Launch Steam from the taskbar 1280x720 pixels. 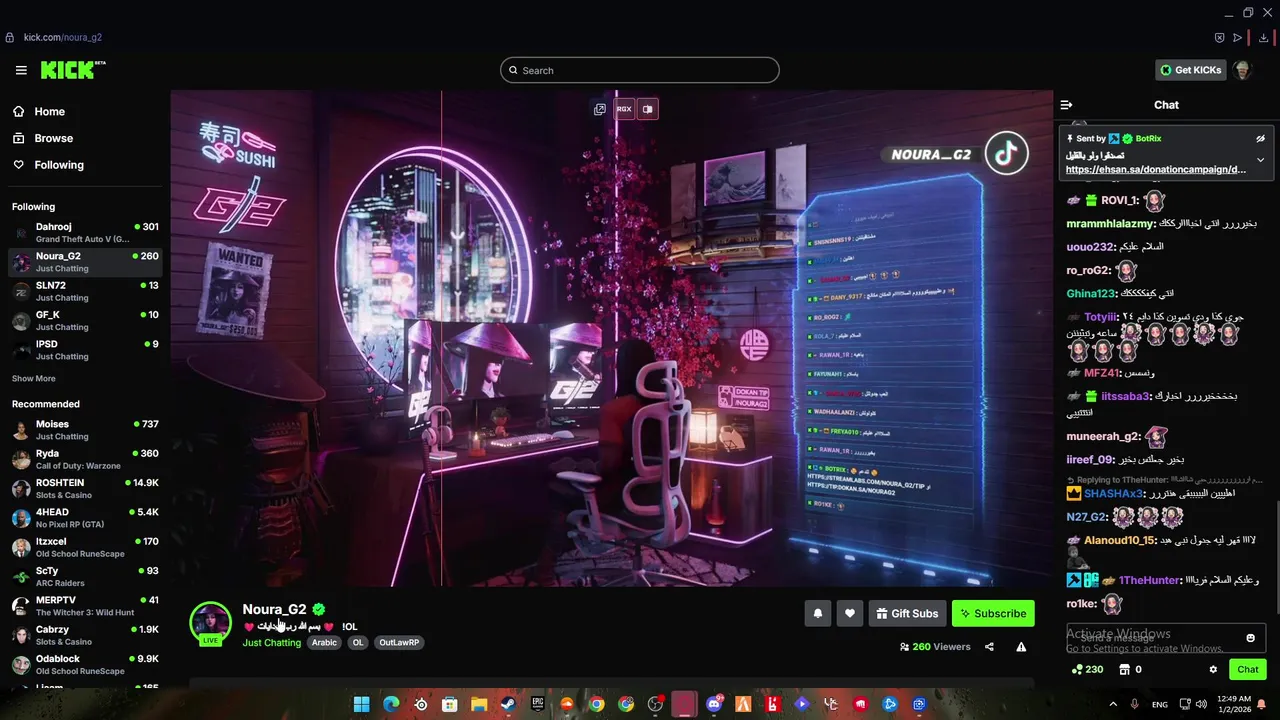pos(508,704)
